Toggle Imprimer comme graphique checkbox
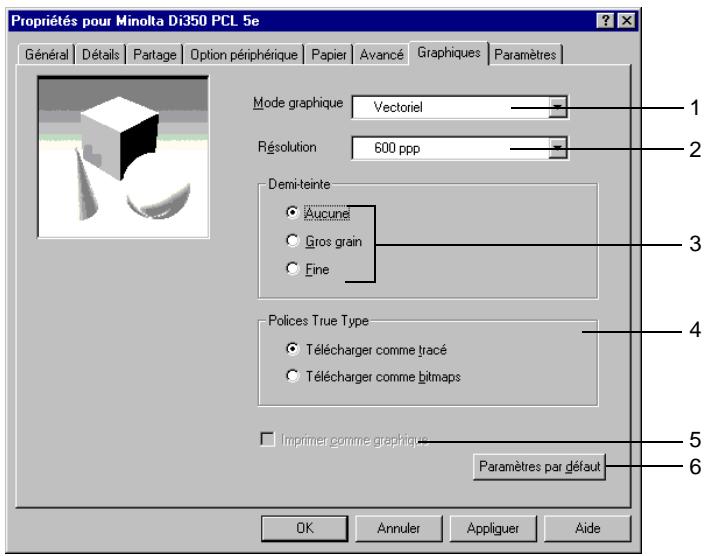This screenshot has width=706, height=556. pos(267,439)
